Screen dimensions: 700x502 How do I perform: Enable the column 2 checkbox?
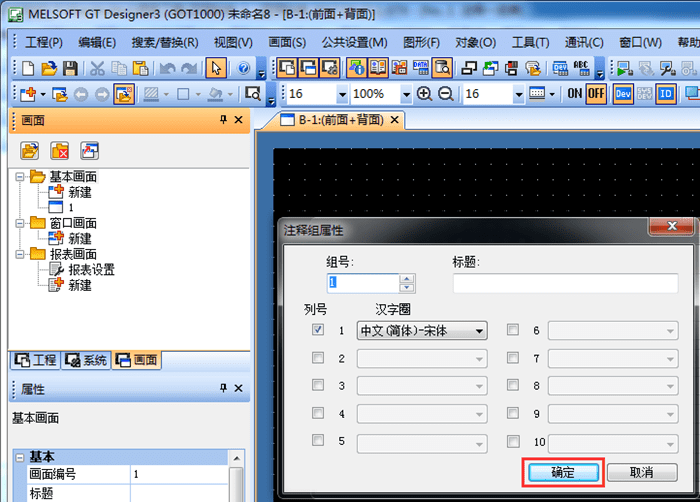pos(318,358)
